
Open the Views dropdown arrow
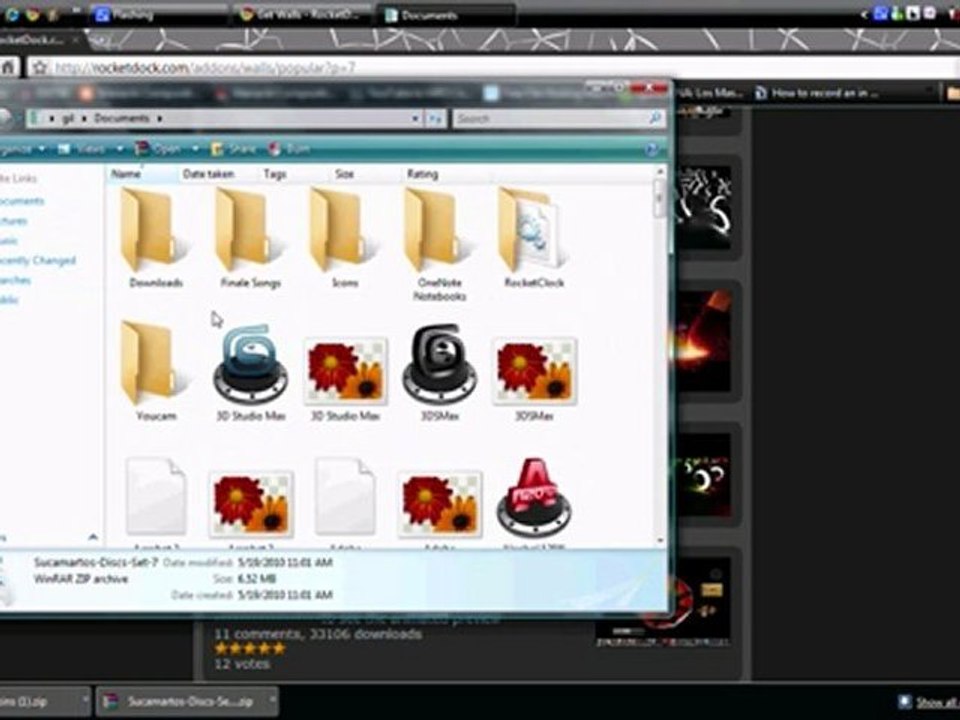click(x=120, y=149)
